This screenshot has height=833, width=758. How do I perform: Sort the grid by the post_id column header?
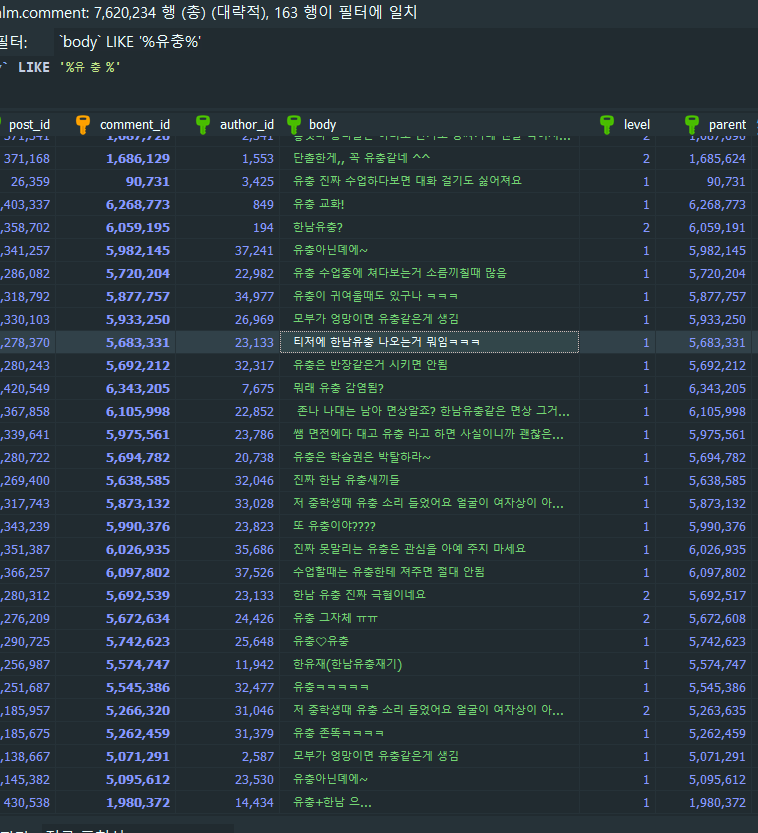(x=29, y=125)
